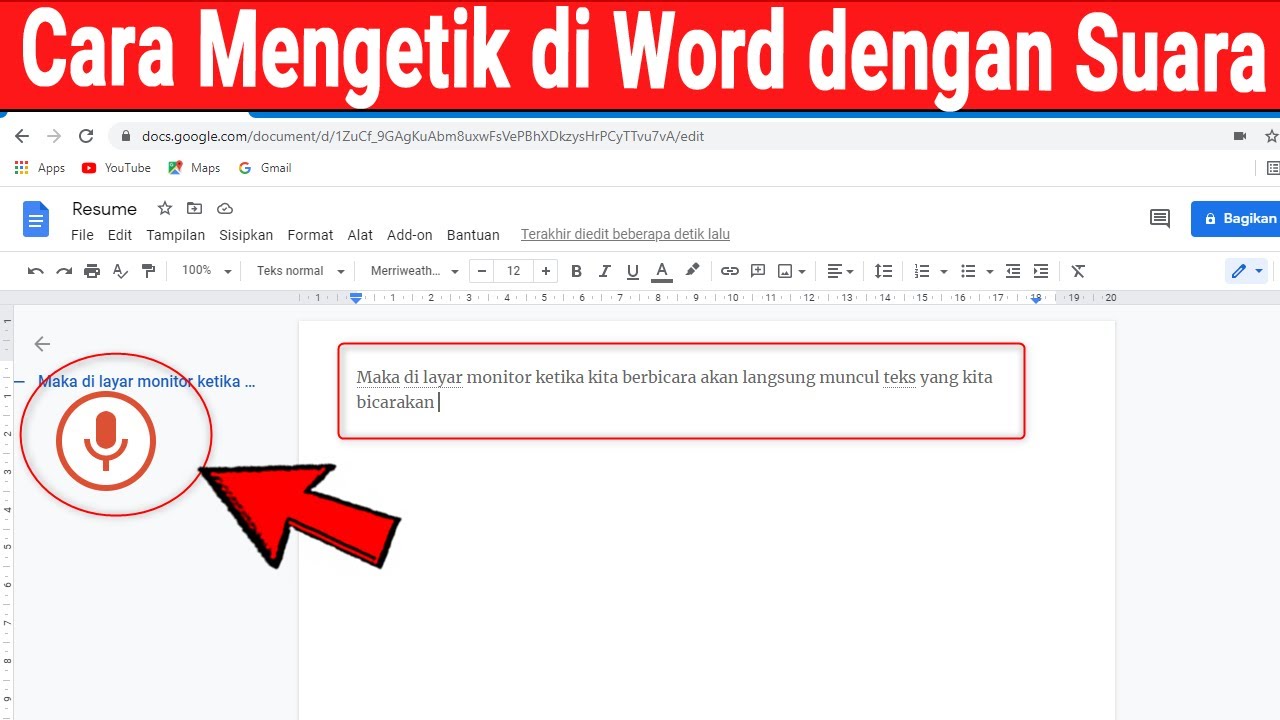Screen dimensions: 1280x720
Task: Toggle bold formatting
Action: 576,271
